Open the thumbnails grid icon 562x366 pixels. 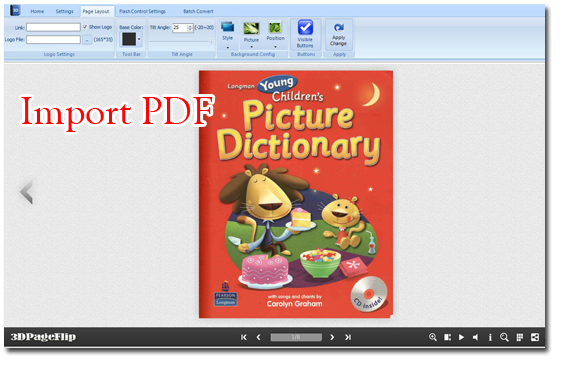520,337
